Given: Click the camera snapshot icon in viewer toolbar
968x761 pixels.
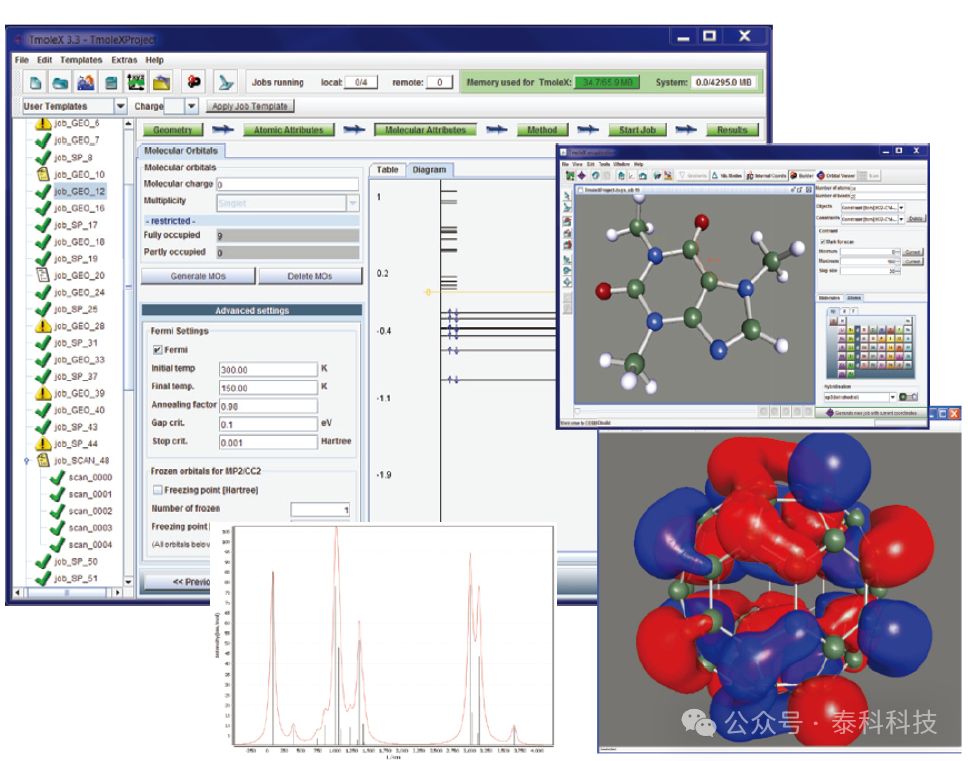Looking at the screenshot, I should pos(643,176).
